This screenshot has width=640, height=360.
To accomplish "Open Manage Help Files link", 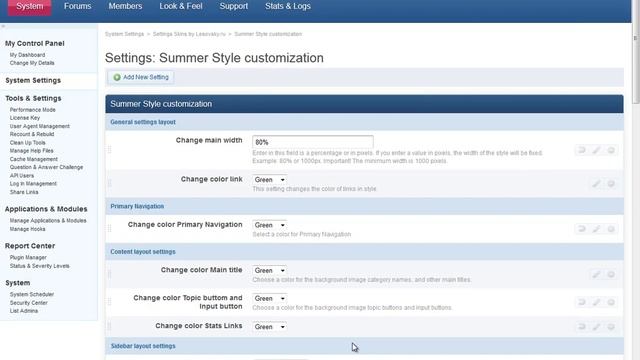I will pos(31,151).
